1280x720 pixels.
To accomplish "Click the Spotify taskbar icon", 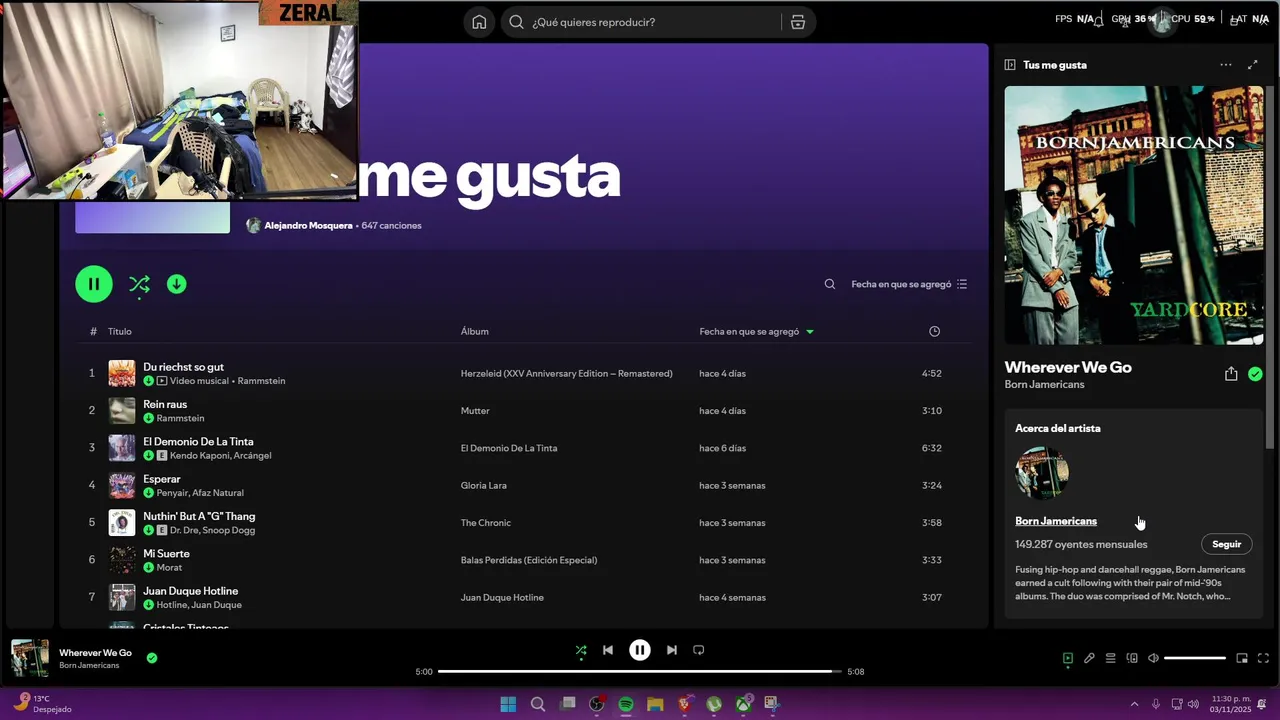I will pos(626,704).
